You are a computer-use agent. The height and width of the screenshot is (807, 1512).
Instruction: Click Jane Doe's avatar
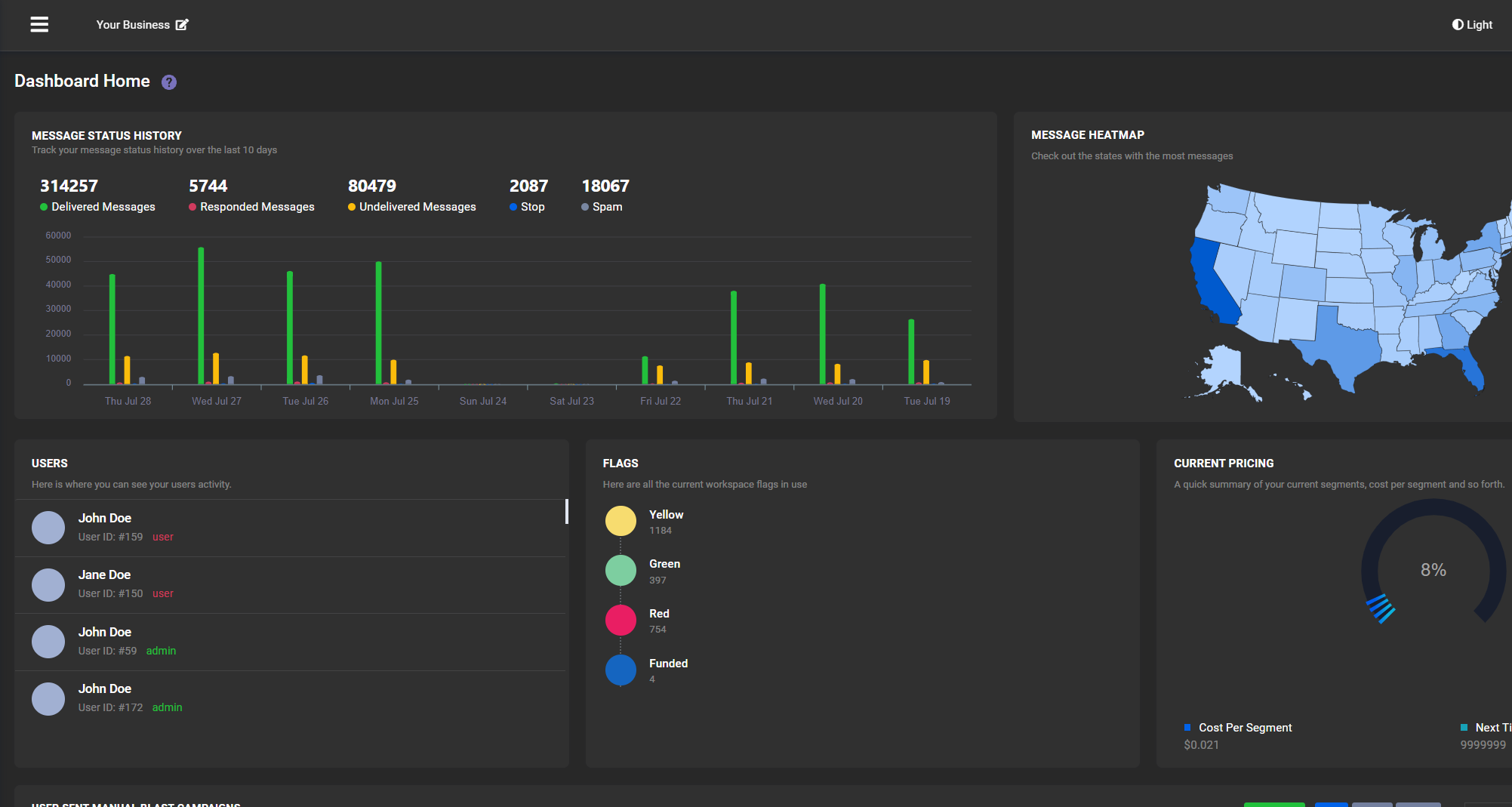tap(48, 585)
